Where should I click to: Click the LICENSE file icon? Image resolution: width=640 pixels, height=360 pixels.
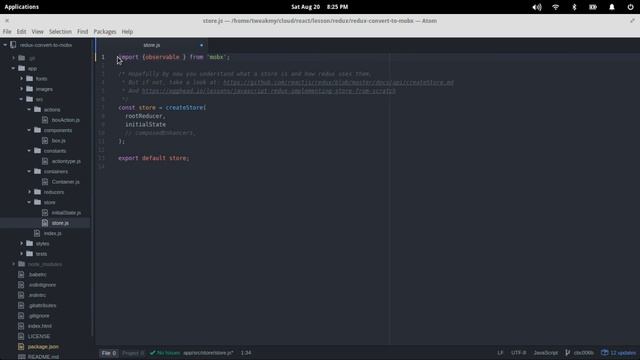21,336
